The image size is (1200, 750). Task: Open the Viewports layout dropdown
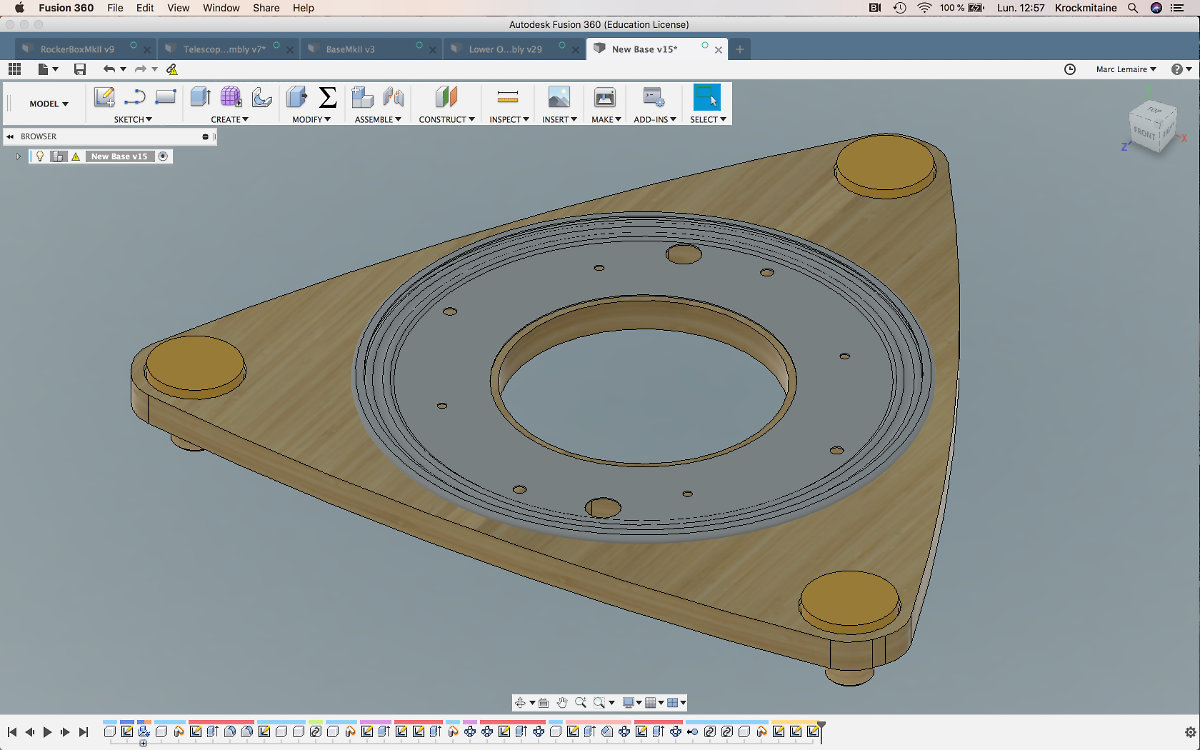pos(676,703)
